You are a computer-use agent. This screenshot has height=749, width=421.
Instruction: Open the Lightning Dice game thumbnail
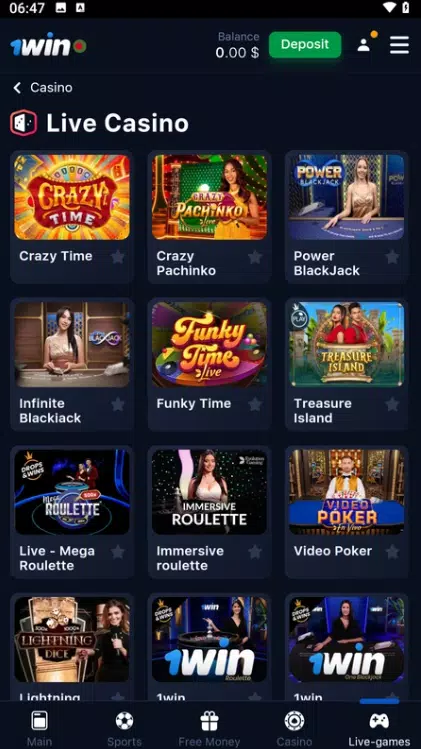tap(72, 639)
